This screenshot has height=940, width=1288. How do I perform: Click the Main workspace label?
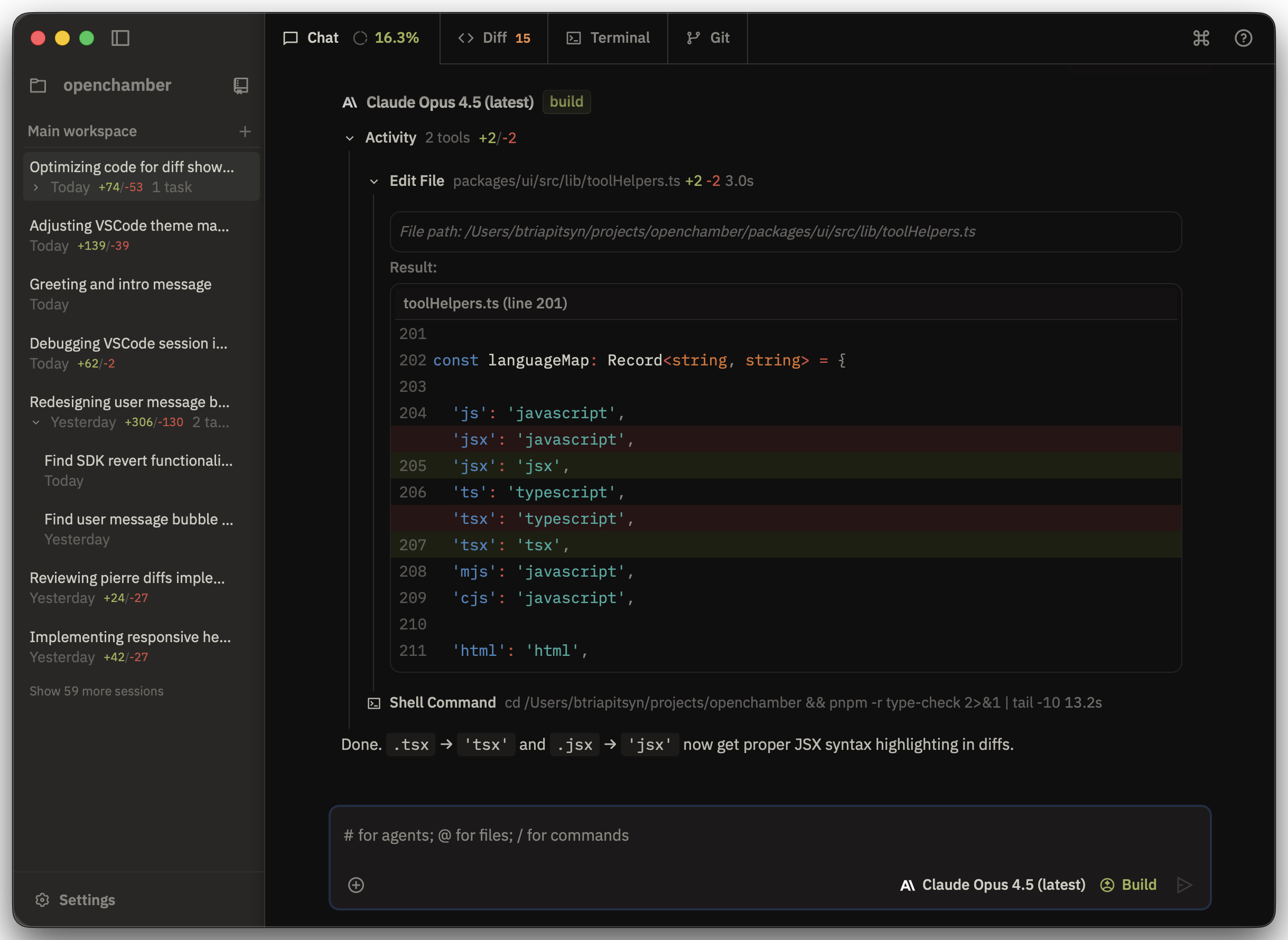coord(82,131)
